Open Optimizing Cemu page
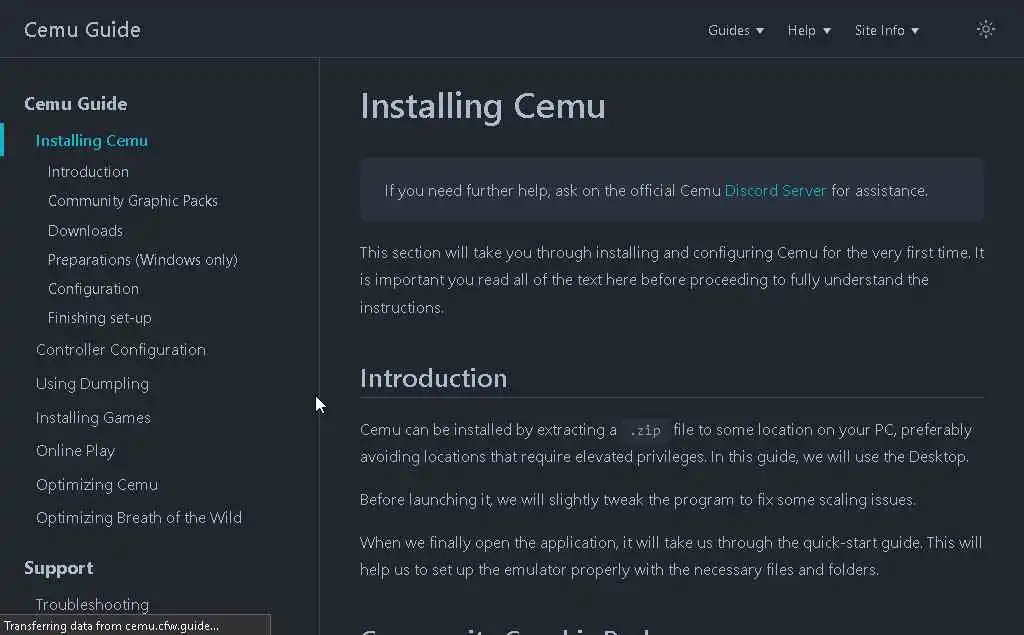1024x635 pixels. pyautogui.click(x=97, y=485)
